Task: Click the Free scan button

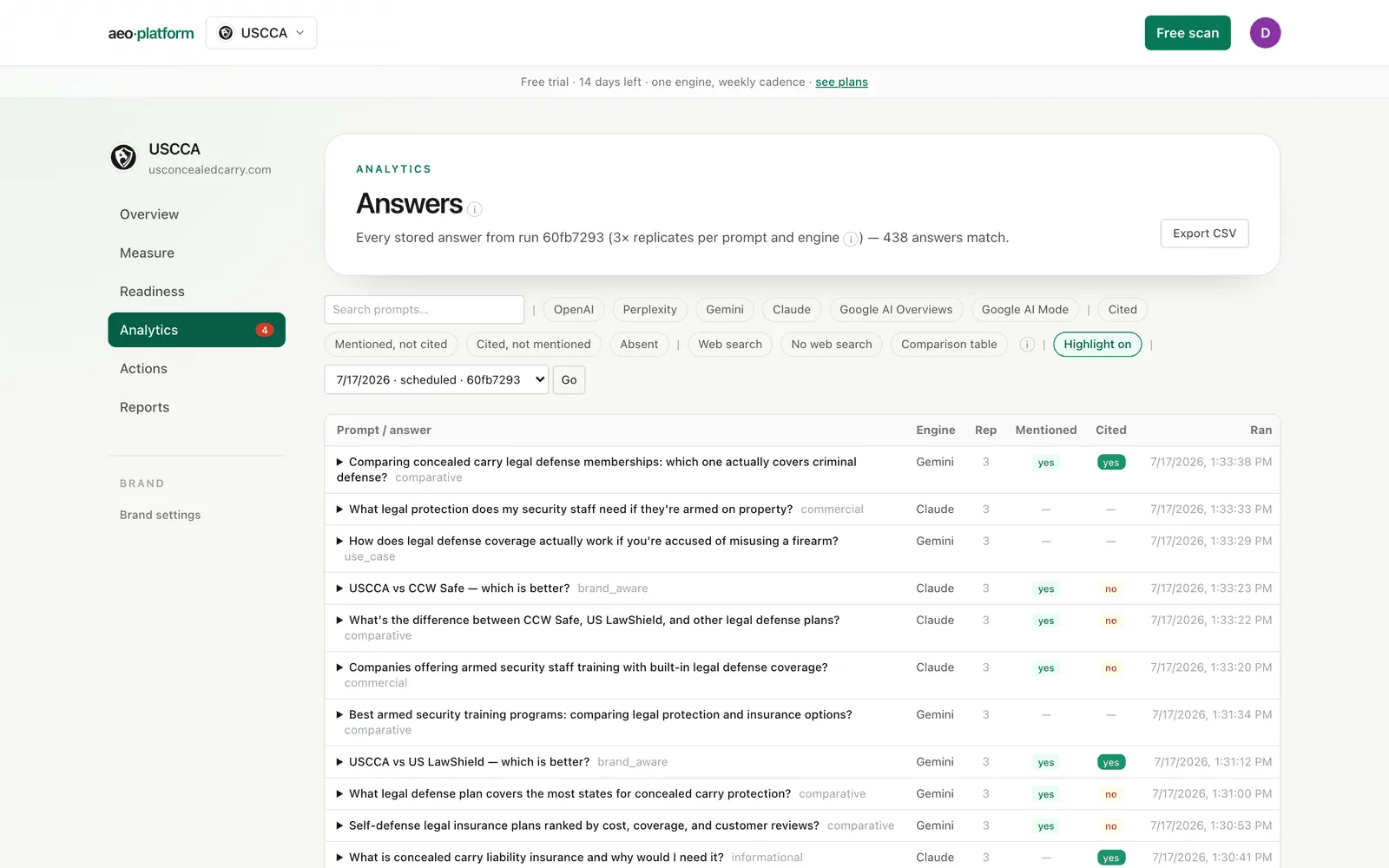Action: click(x=1188, y=33)
